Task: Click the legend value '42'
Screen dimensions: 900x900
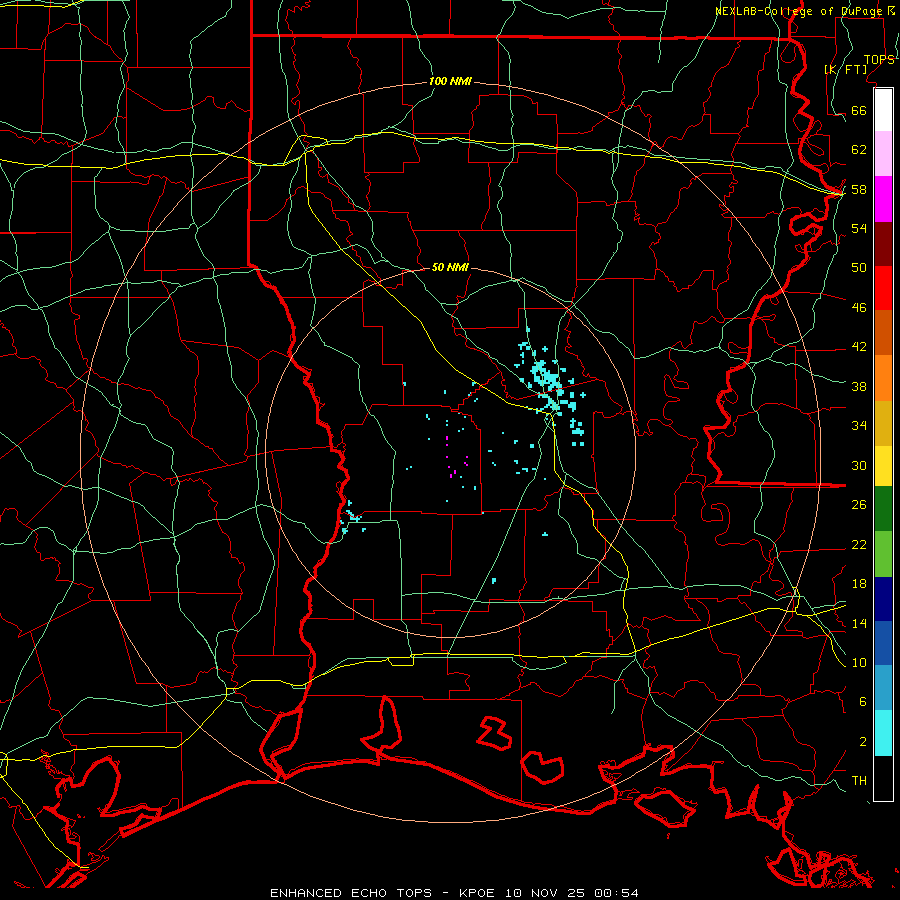Action: (859, 347)
